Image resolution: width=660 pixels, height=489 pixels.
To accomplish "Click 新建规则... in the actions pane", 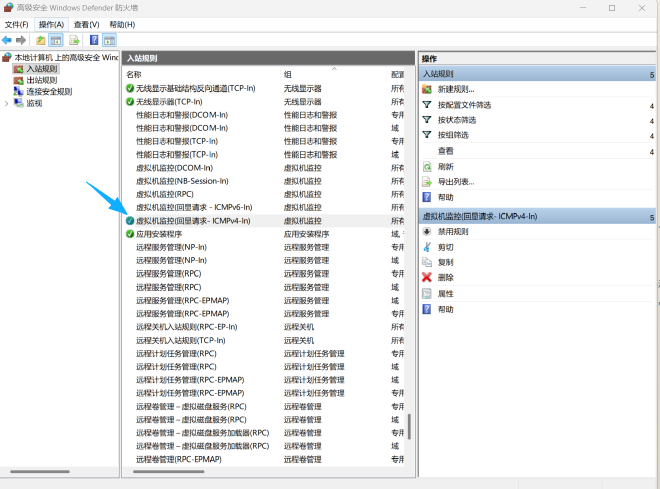I will pos(457,89).
